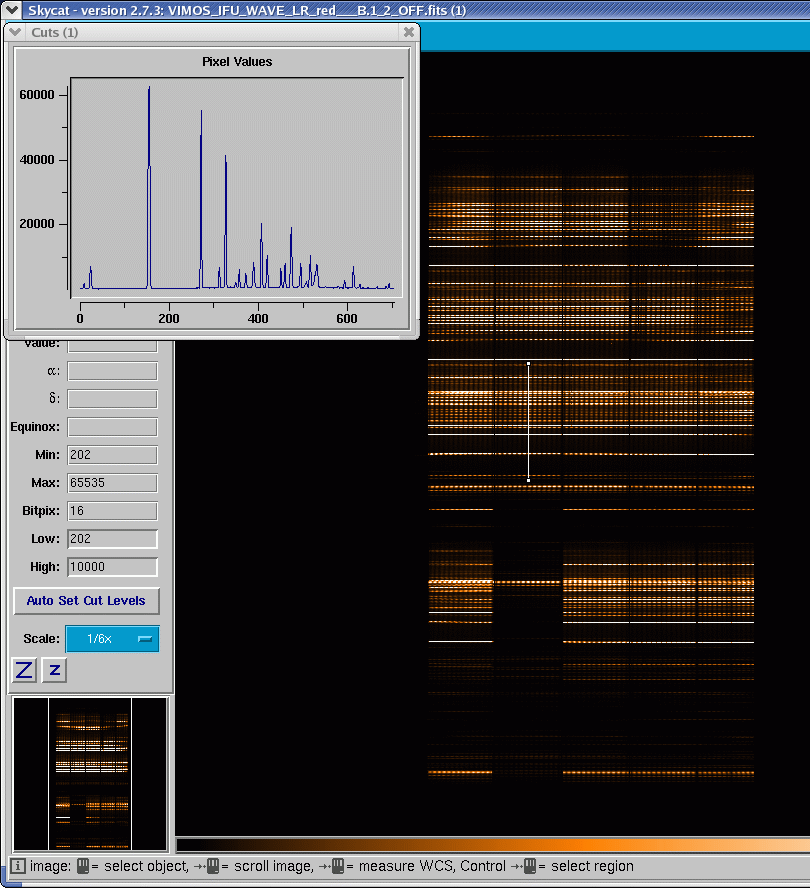Click the 'measure WCS, Control' status text
This screenshot has height=888, width=810.
[x=432, y=866]
